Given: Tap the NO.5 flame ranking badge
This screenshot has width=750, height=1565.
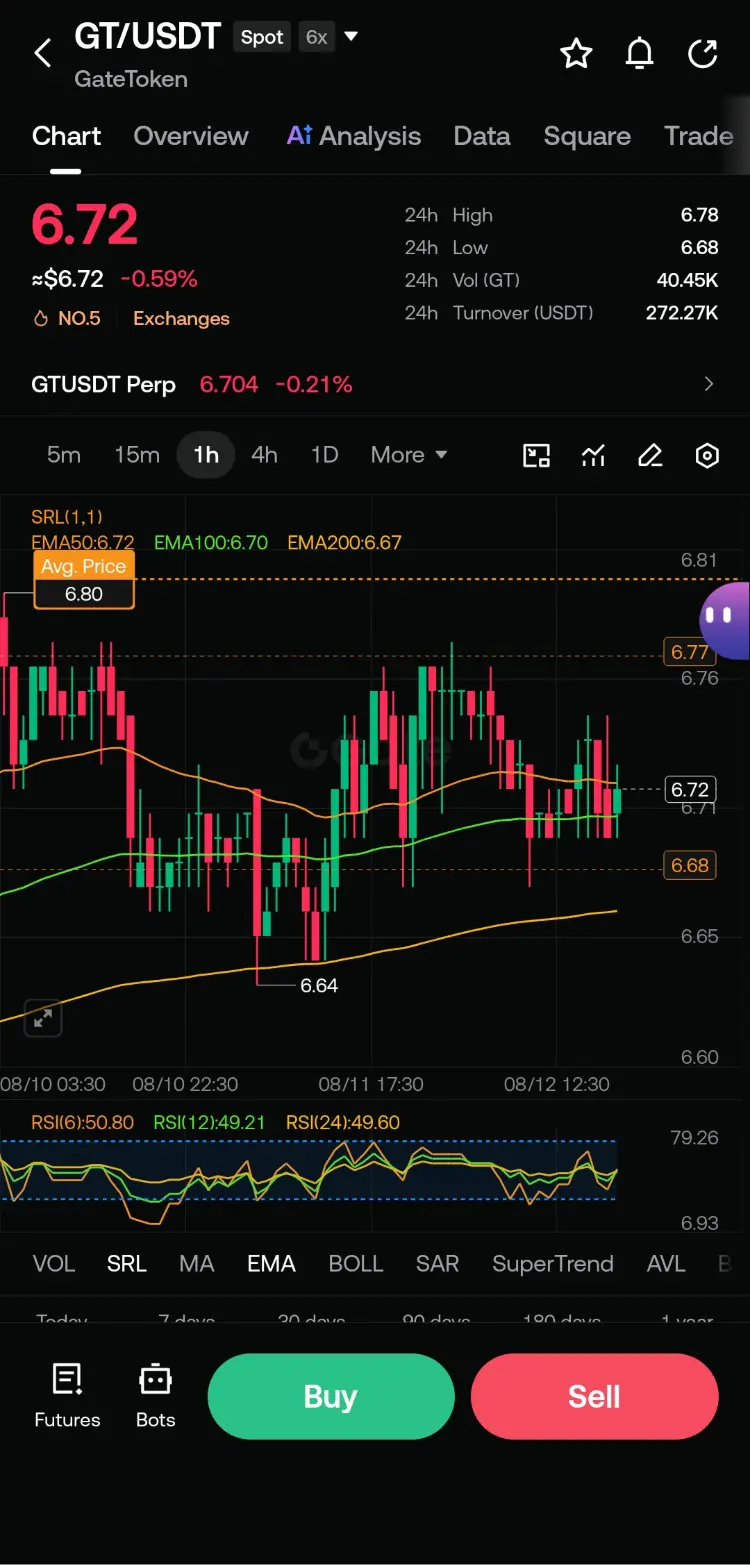Looking at the screenshot, I should pos(67,319).
